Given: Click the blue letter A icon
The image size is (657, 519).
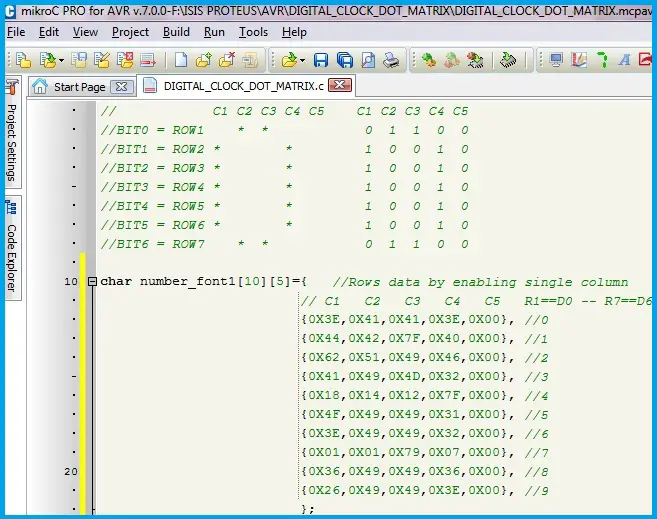Looking at the screenshot, I should (x=624, y=60).
